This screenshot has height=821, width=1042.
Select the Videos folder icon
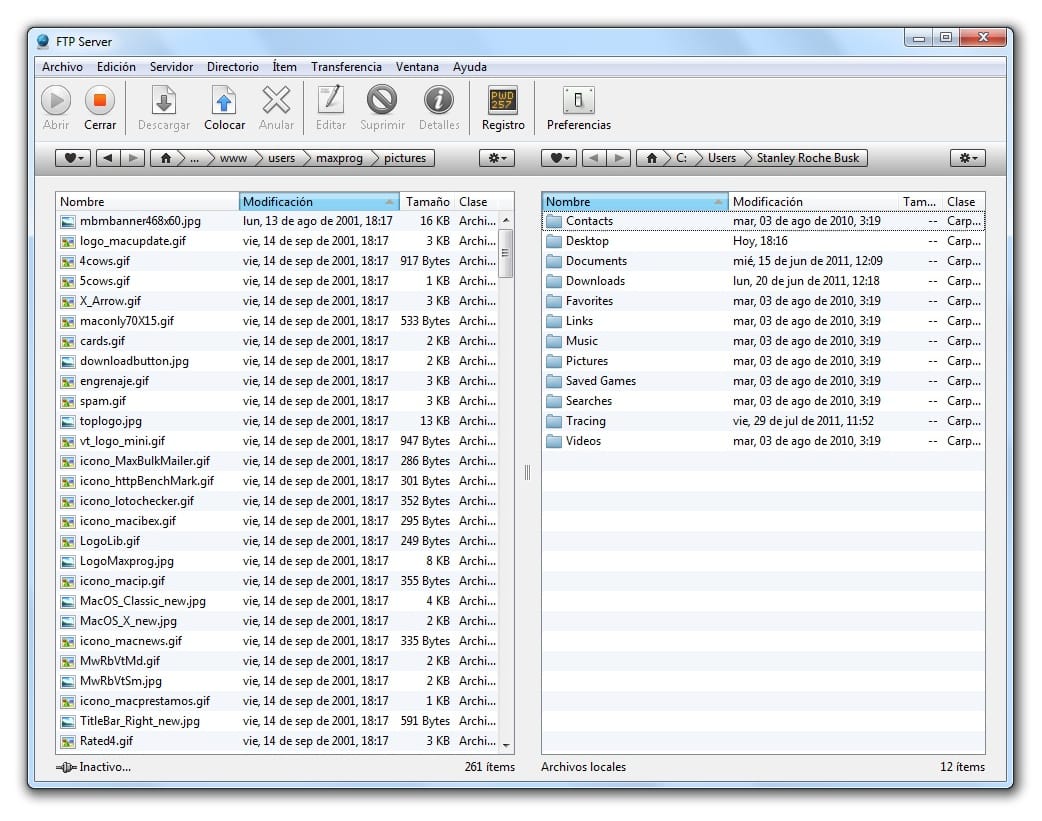[x=554, y=441]
